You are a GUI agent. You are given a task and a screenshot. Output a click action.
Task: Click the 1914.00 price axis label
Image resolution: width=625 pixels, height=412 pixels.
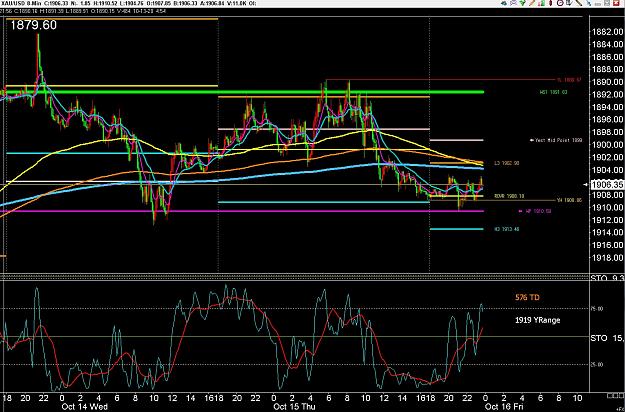(x=607, y=232)
